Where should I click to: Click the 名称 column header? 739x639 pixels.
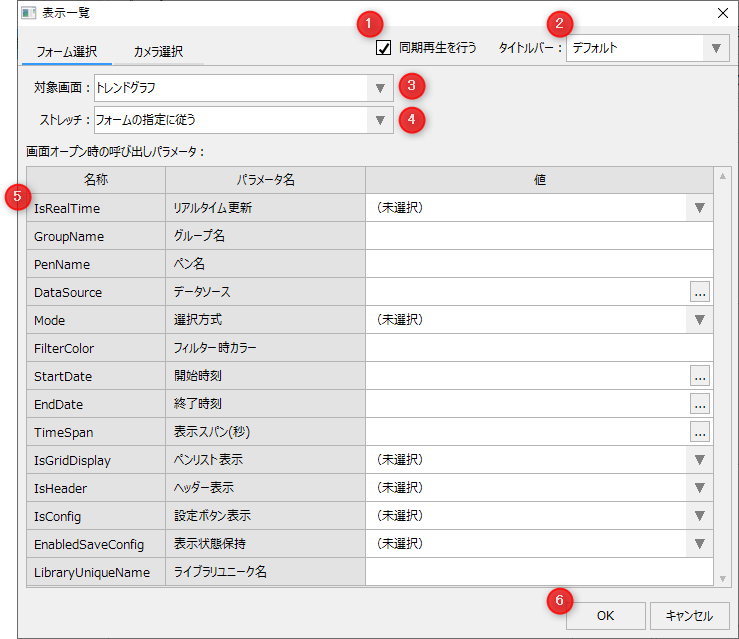[x=96, y=180]
